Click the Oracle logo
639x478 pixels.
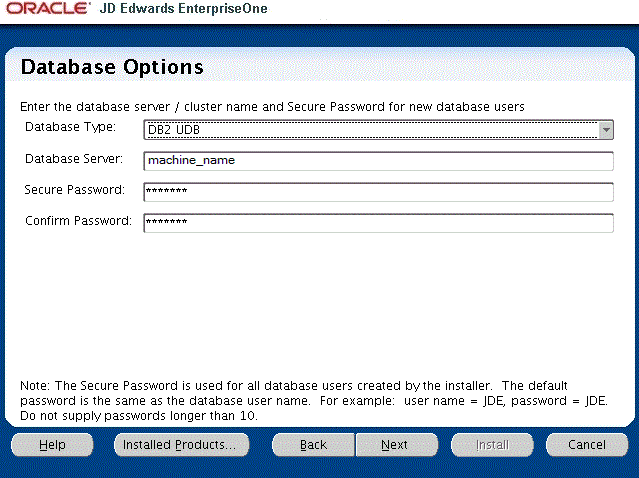(48, 9)
